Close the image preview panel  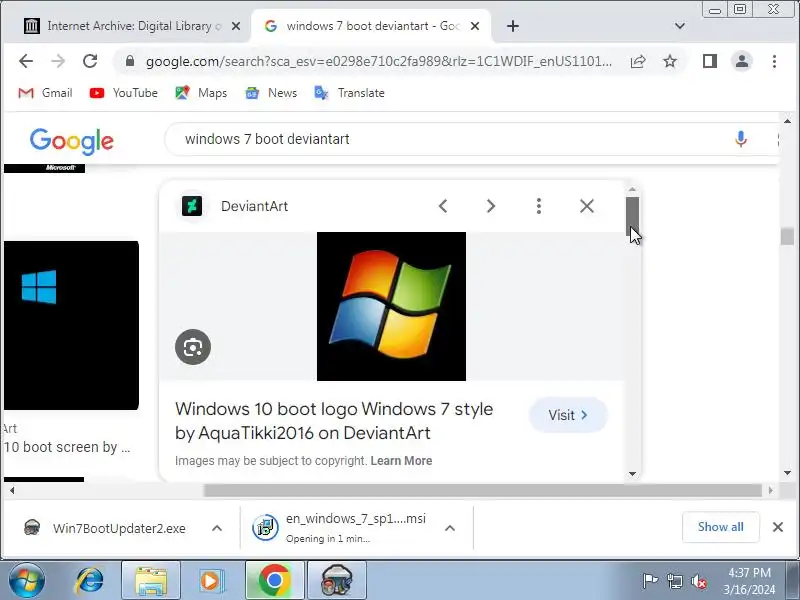pos(587,206)
